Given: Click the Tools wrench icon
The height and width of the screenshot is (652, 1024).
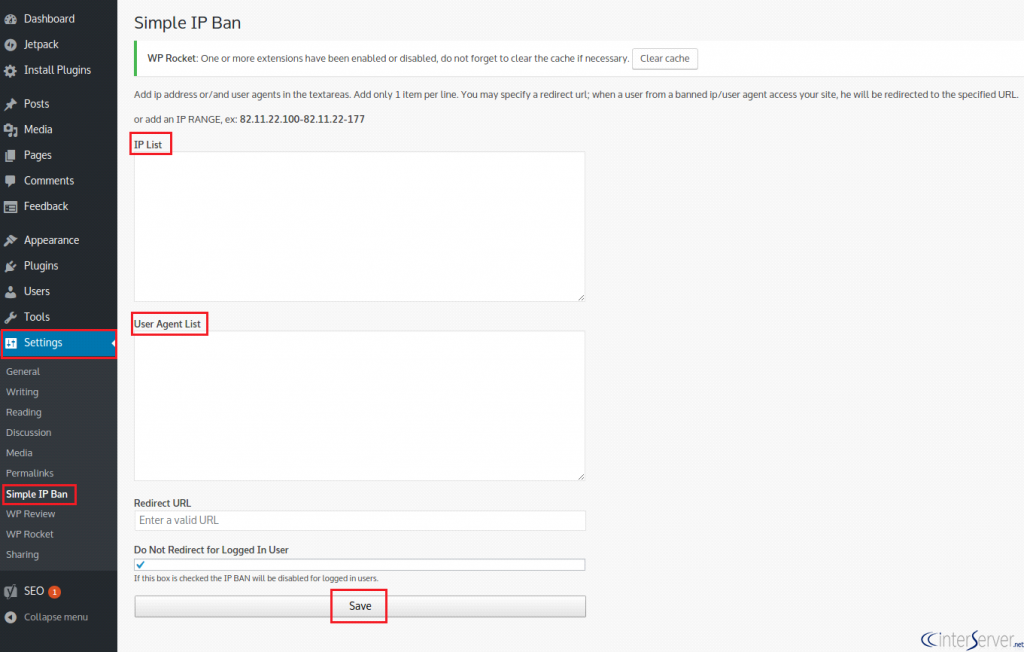Looking at the screenshot, I should [x=10, y=317].
